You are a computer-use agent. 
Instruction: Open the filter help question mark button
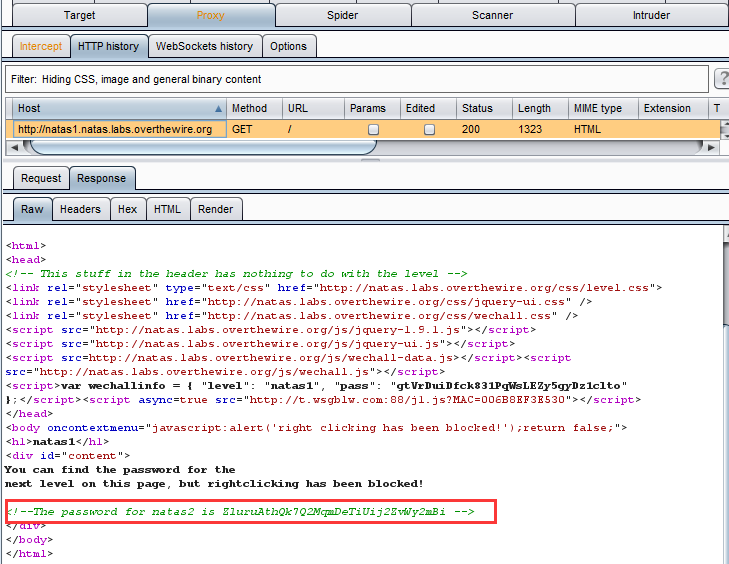722,79
